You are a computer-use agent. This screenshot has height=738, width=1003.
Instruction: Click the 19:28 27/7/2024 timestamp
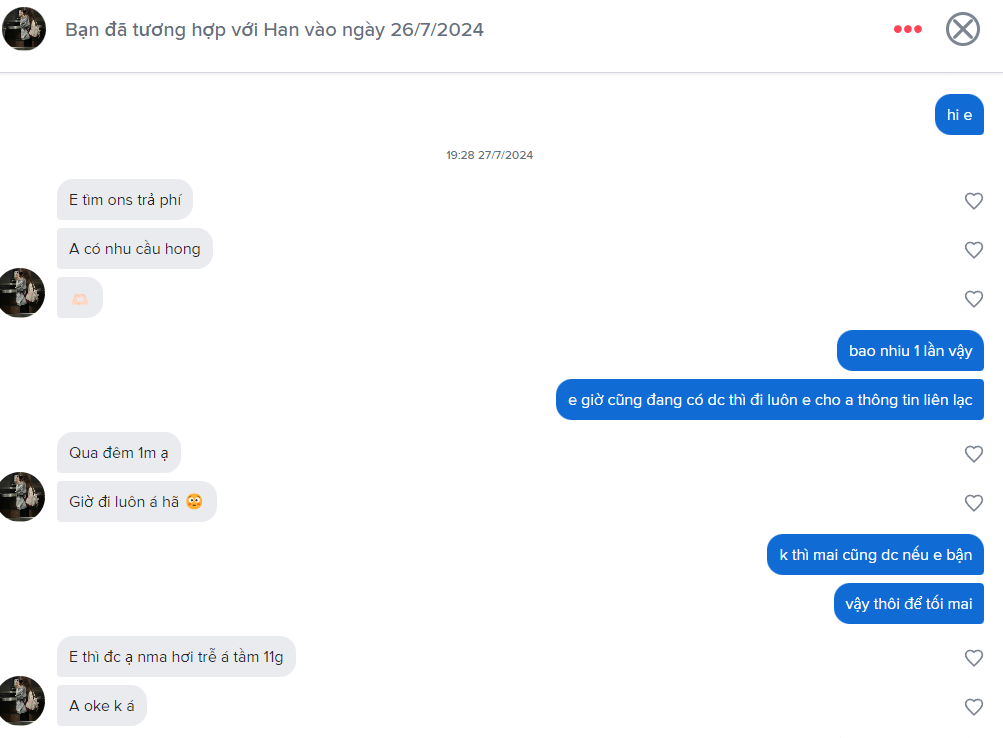[x=489, y=155]
